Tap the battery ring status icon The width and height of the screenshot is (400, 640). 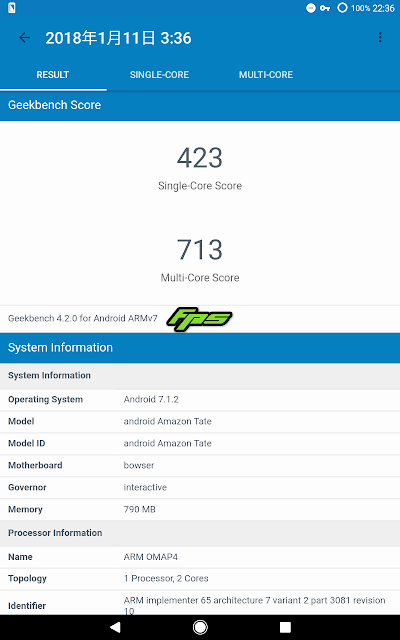tap(342, 8)
